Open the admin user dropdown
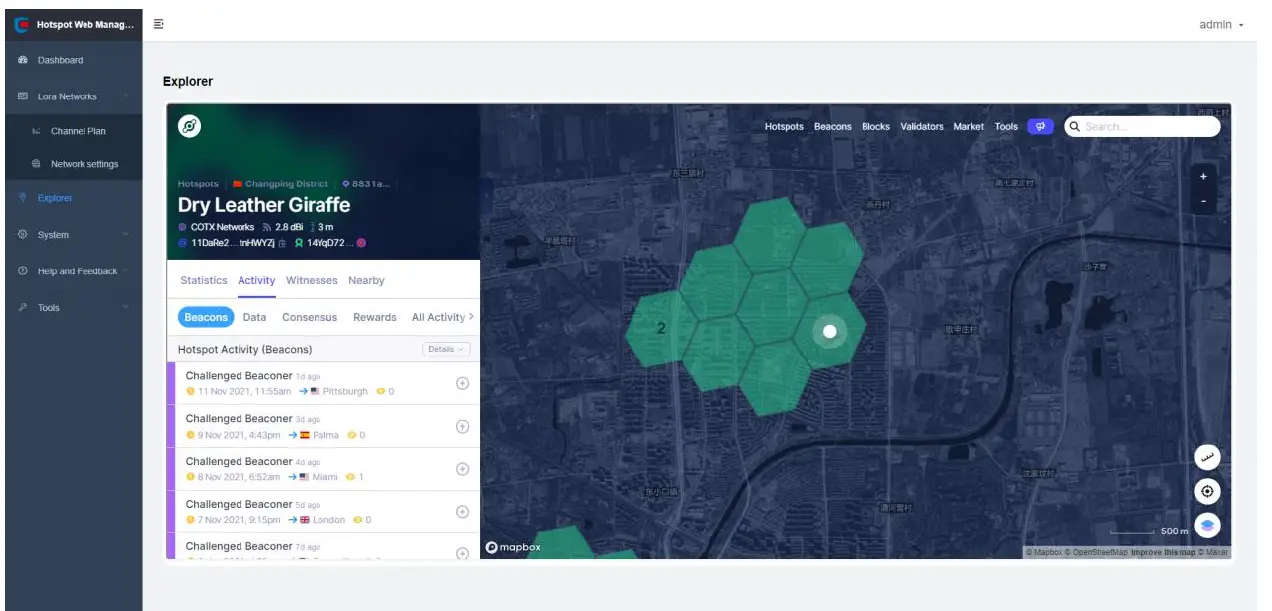Image resolution: width=1272 pixels, height=611 pixels. [1221, 25]
